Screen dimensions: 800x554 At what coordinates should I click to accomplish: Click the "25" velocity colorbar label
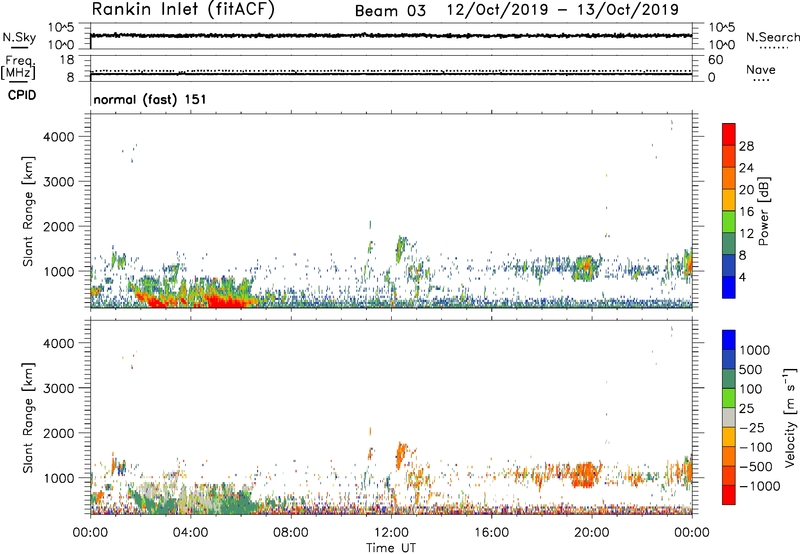point(746,408)
